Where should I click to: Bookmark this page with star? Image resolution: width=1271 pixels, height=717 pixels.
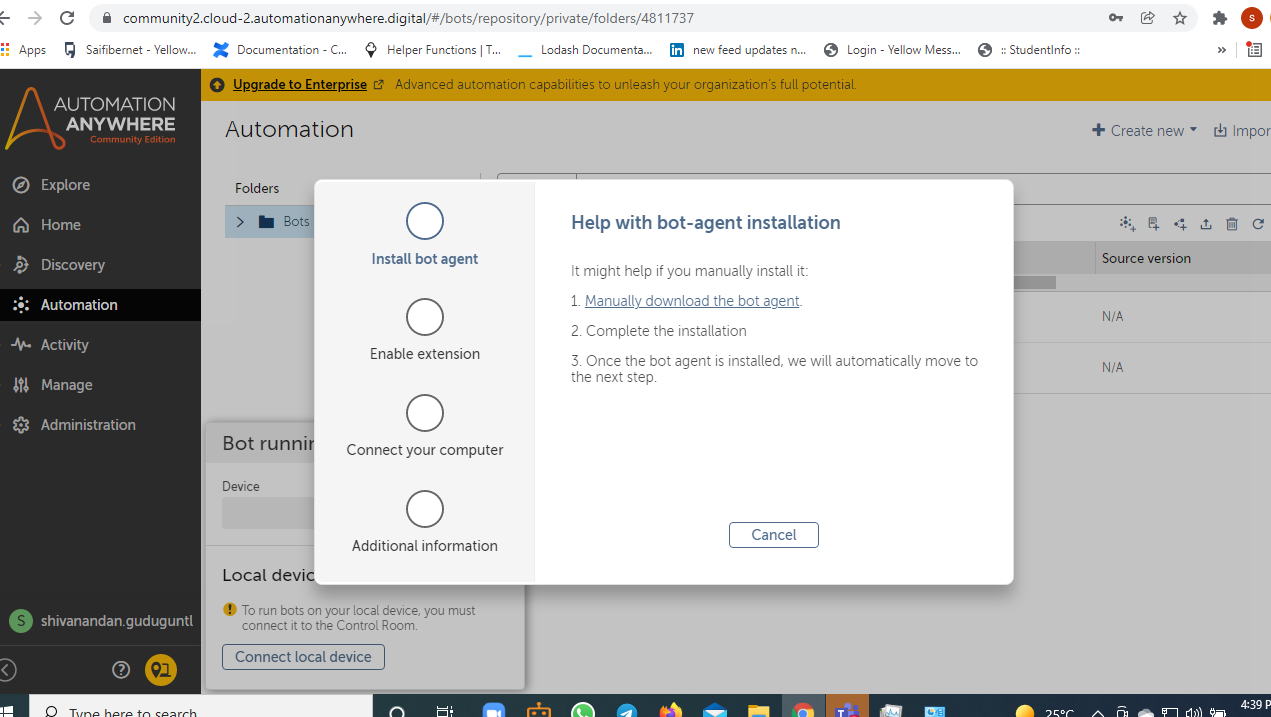tap(1180, 18)
